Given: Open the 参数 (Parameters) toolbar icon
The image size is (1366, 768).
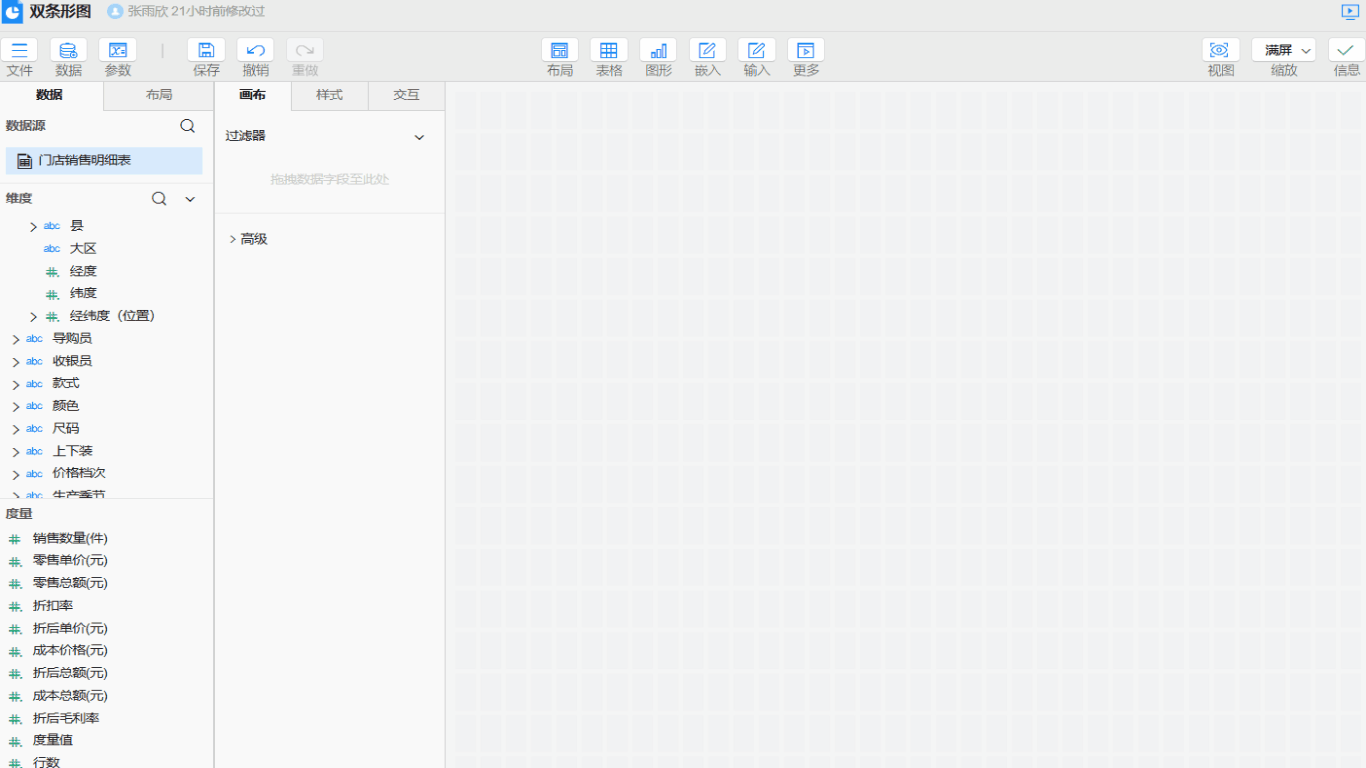Looking at the screenshot, I should pyautogui.click(x=118, y=51).
